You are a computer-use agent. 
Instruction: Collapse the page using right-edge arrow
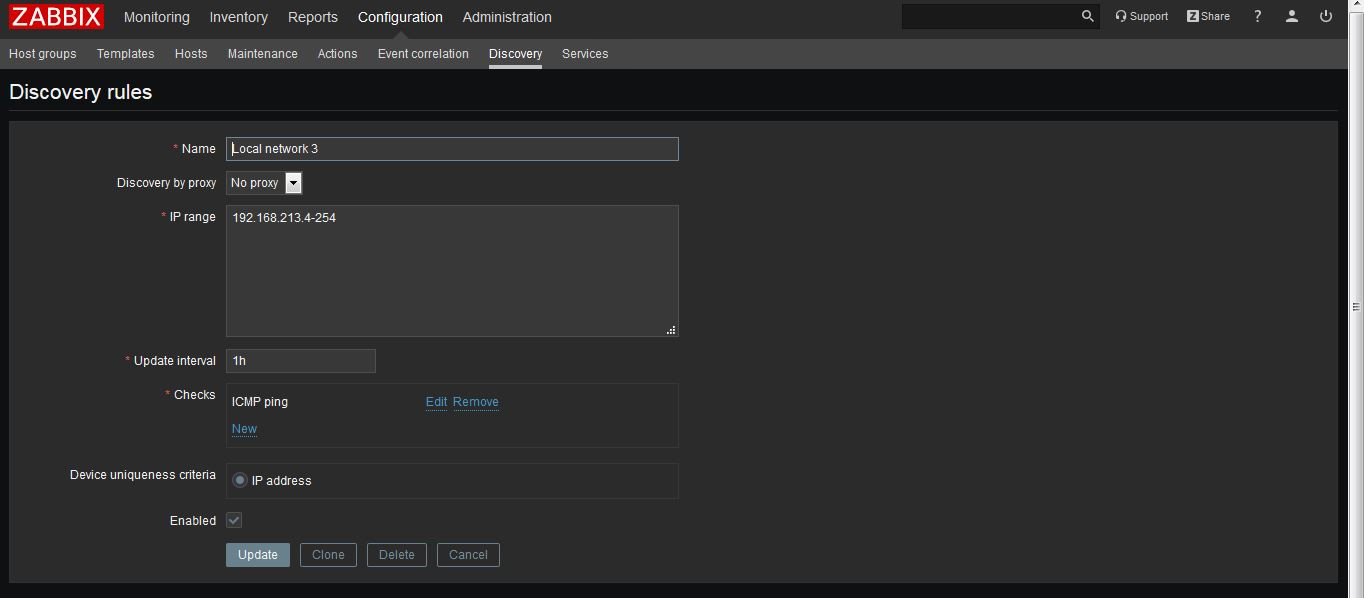(1355, 305)
